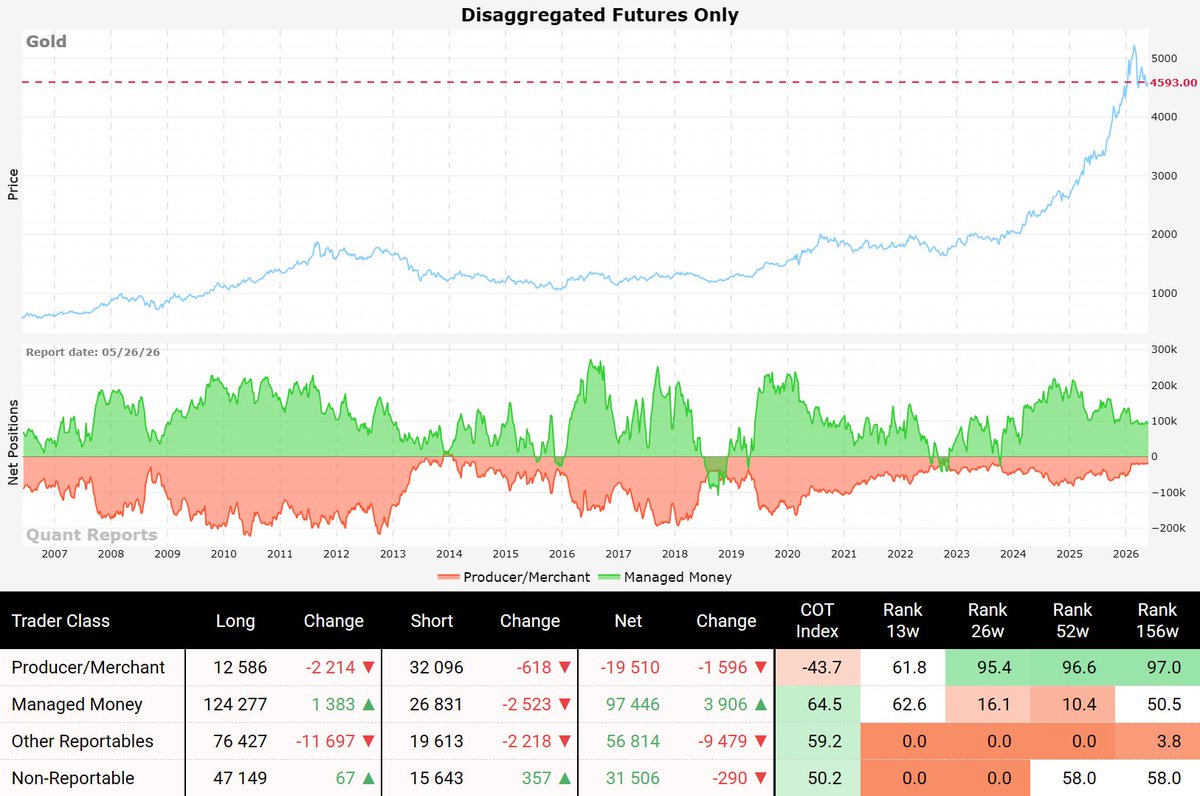Select the Producer/Merchant row label in the table

tap(88, 667)
